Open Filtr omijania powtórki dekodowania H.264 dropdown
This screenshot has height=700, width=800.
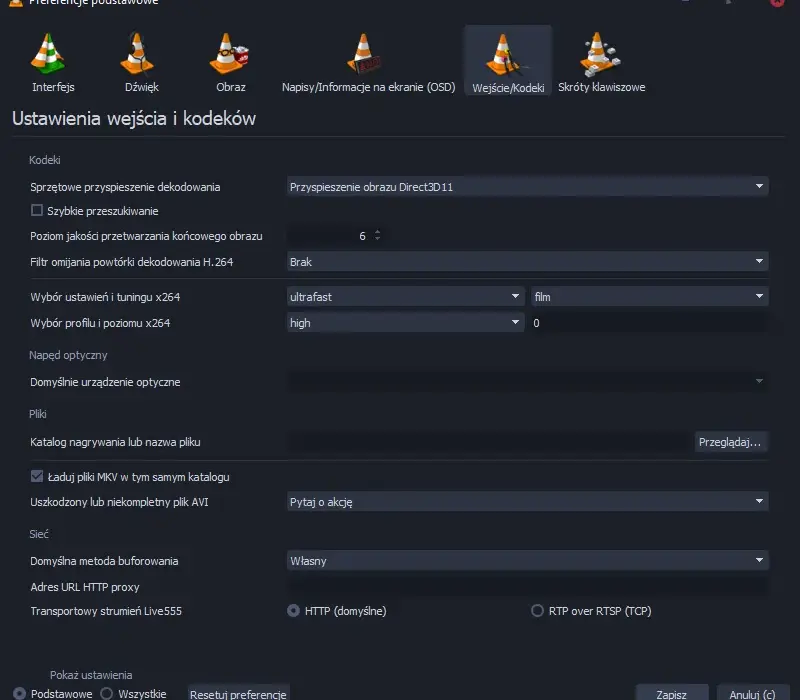click(x=528, y=262)
